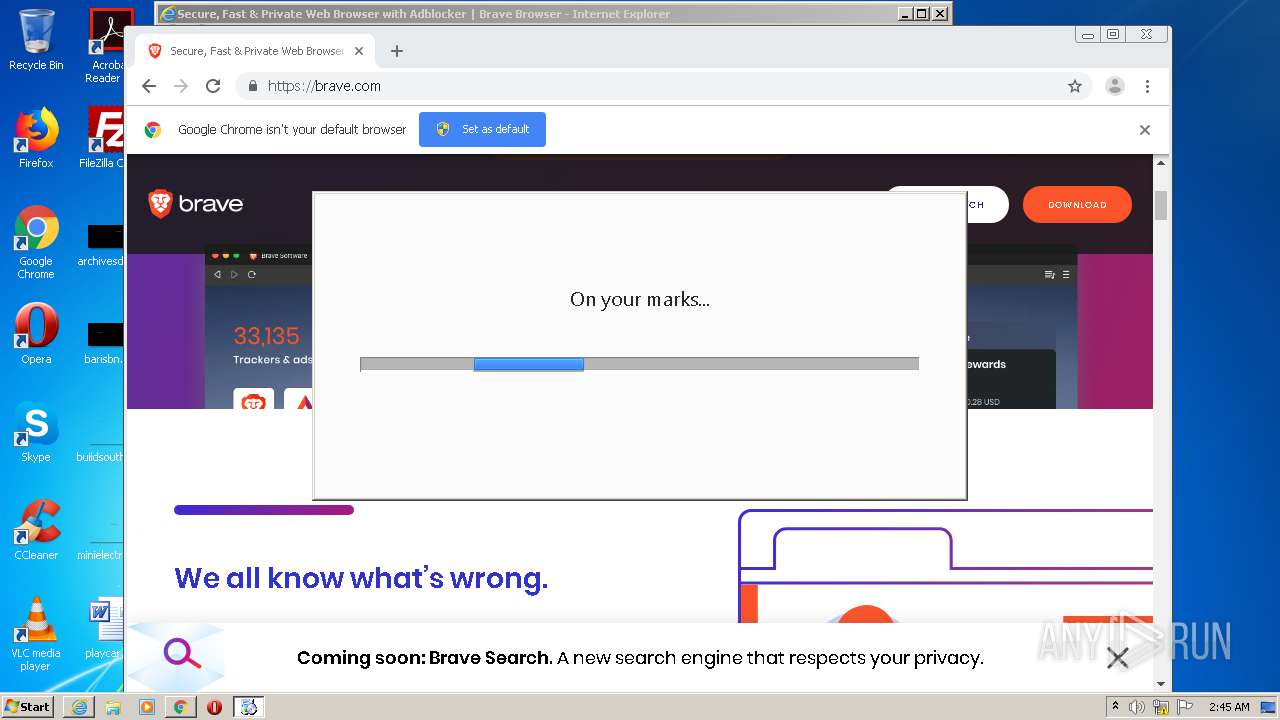Open Internet Explorer from the taskbar

point(79,707)
